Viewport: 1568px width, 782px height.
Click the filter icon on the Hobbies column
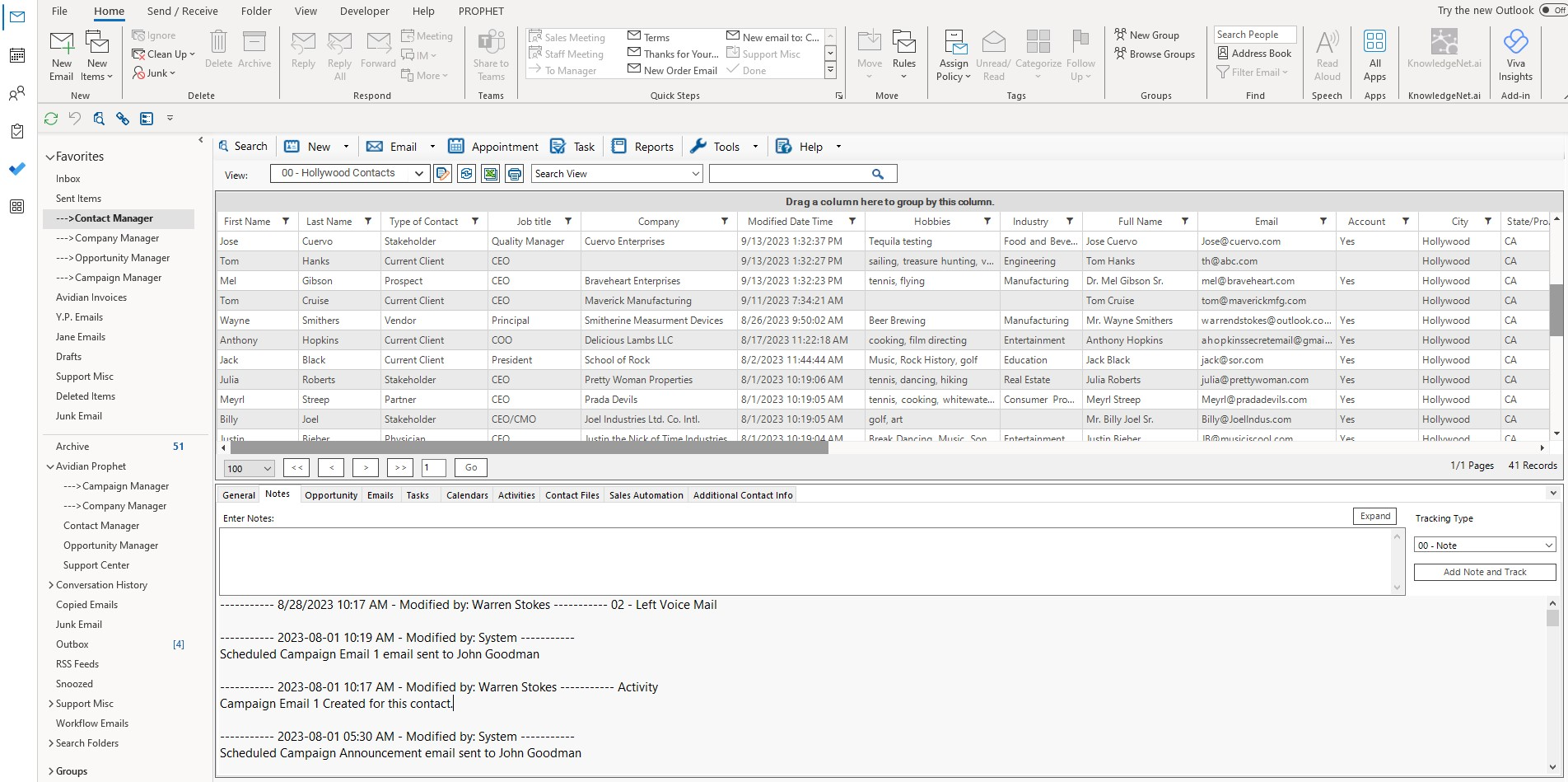click(x=987, y=221)
